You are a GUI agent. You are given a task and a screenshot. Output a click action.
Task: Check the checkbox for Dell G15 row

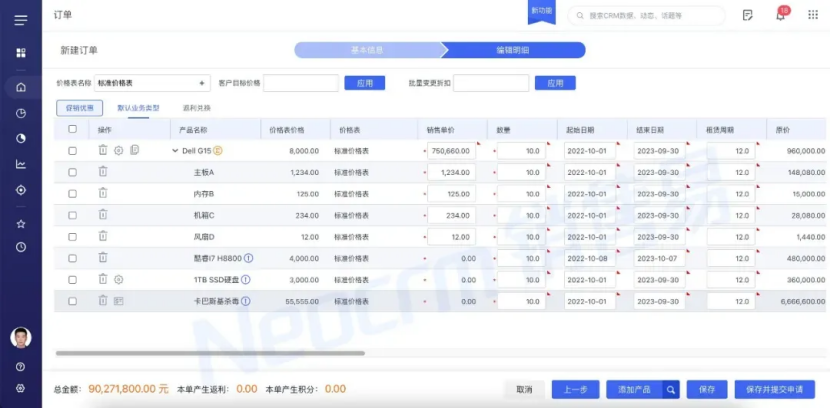pyautogui.click(x=72, y=151)
